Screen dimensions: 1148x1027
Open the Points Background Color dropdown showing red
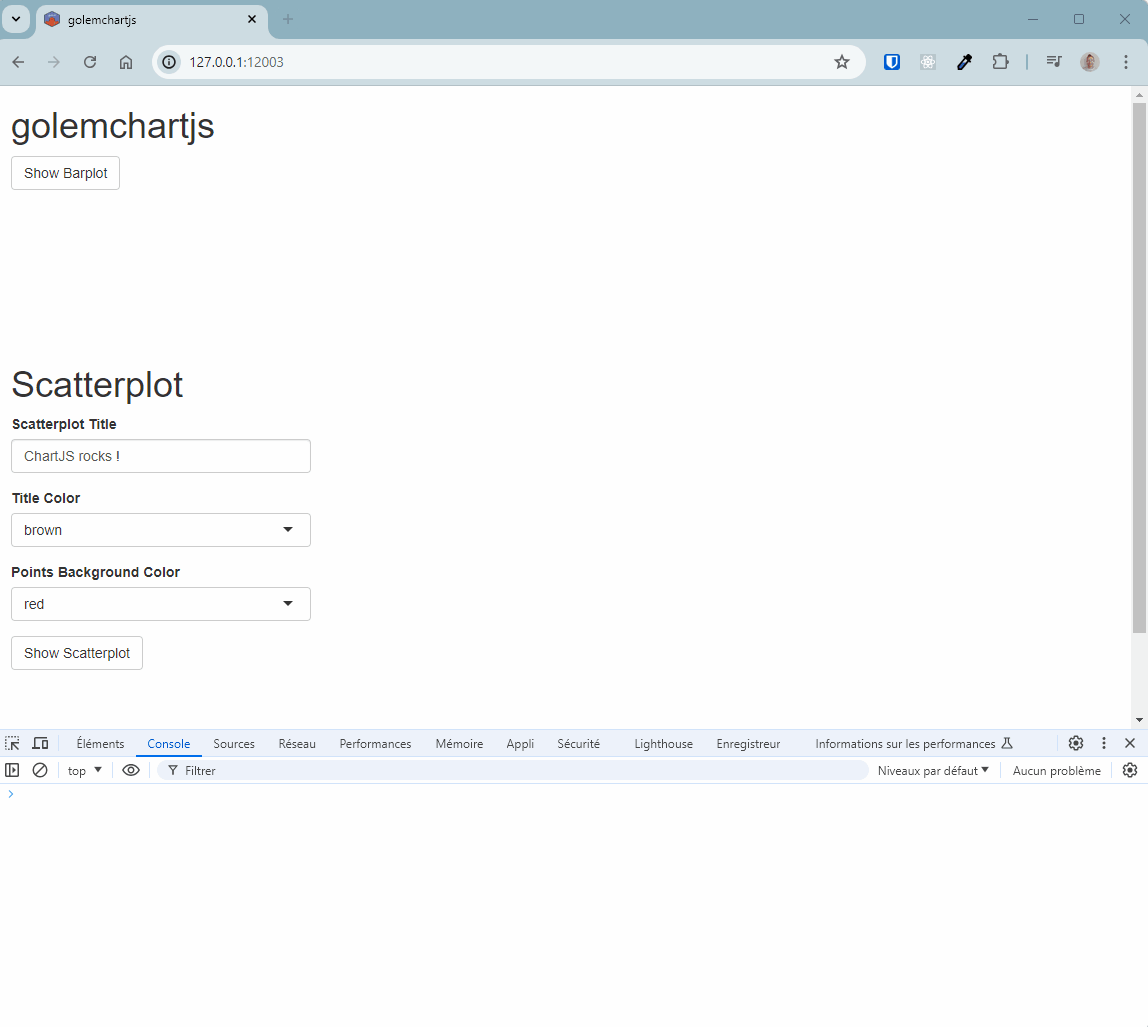[x=161, y=604]
